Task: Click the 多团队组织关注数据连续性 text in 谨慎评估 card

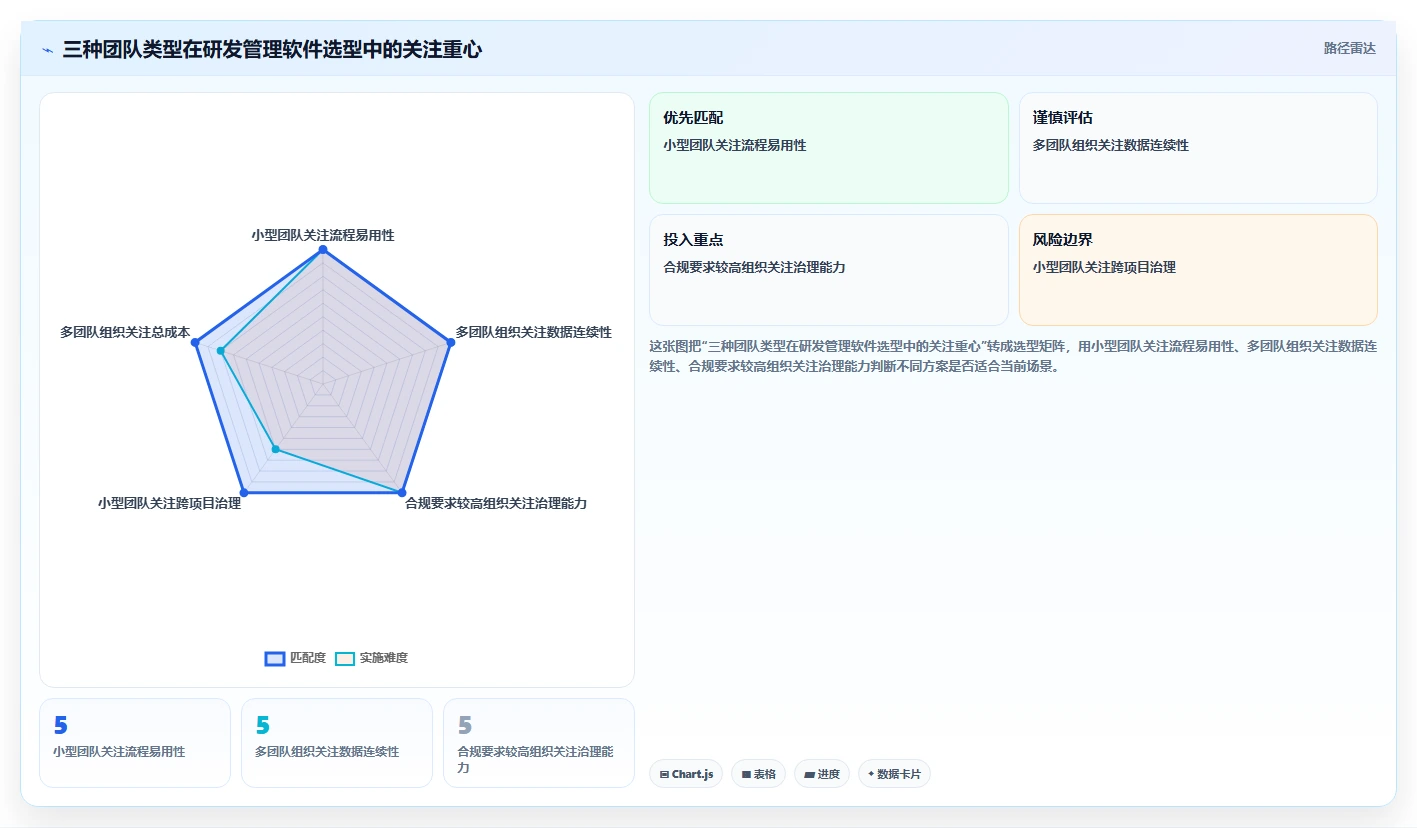Action: click(x=1111, y=145)
